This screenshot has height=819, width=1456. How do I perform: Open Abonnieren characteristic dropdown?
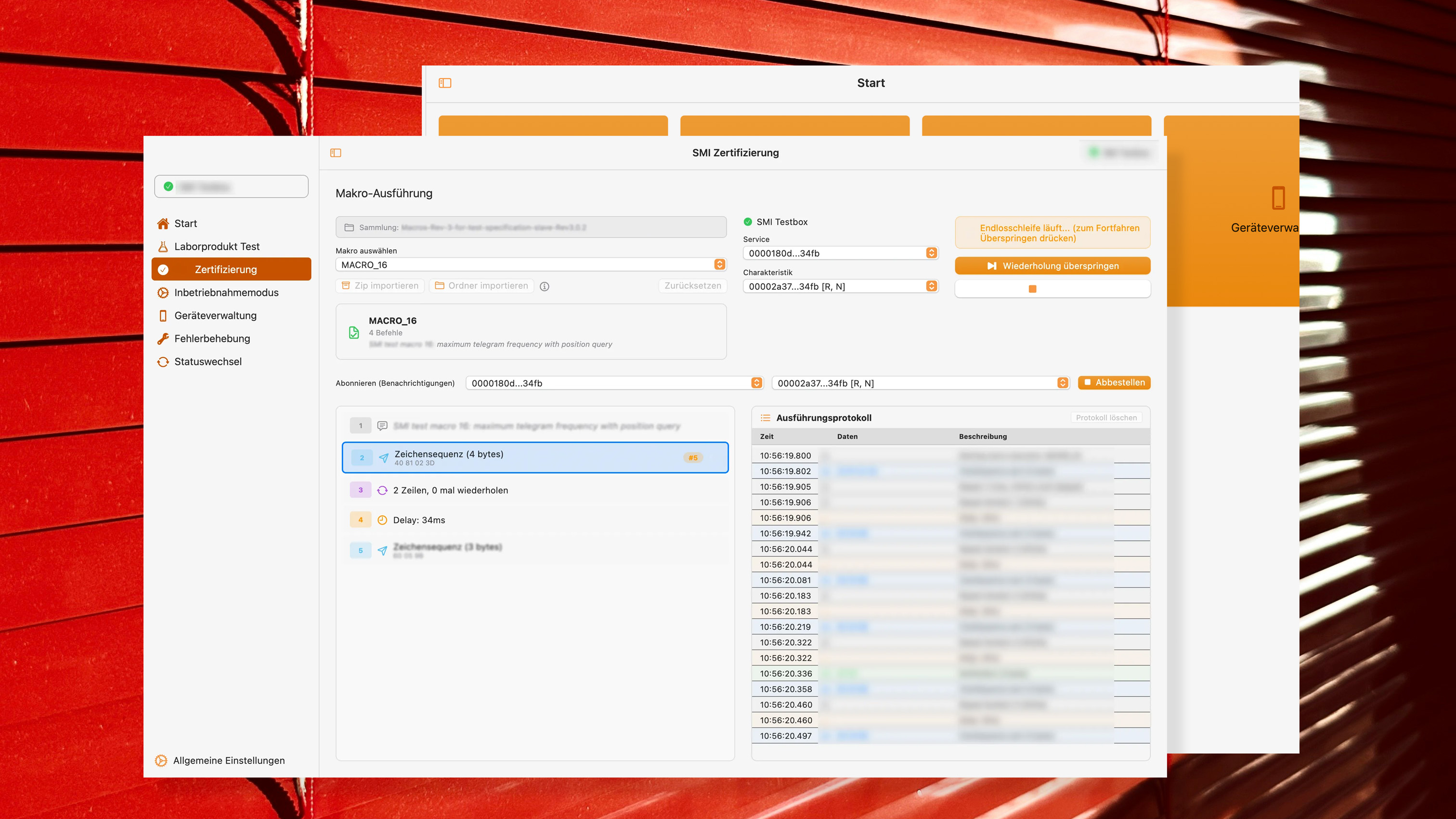[920, 383]
